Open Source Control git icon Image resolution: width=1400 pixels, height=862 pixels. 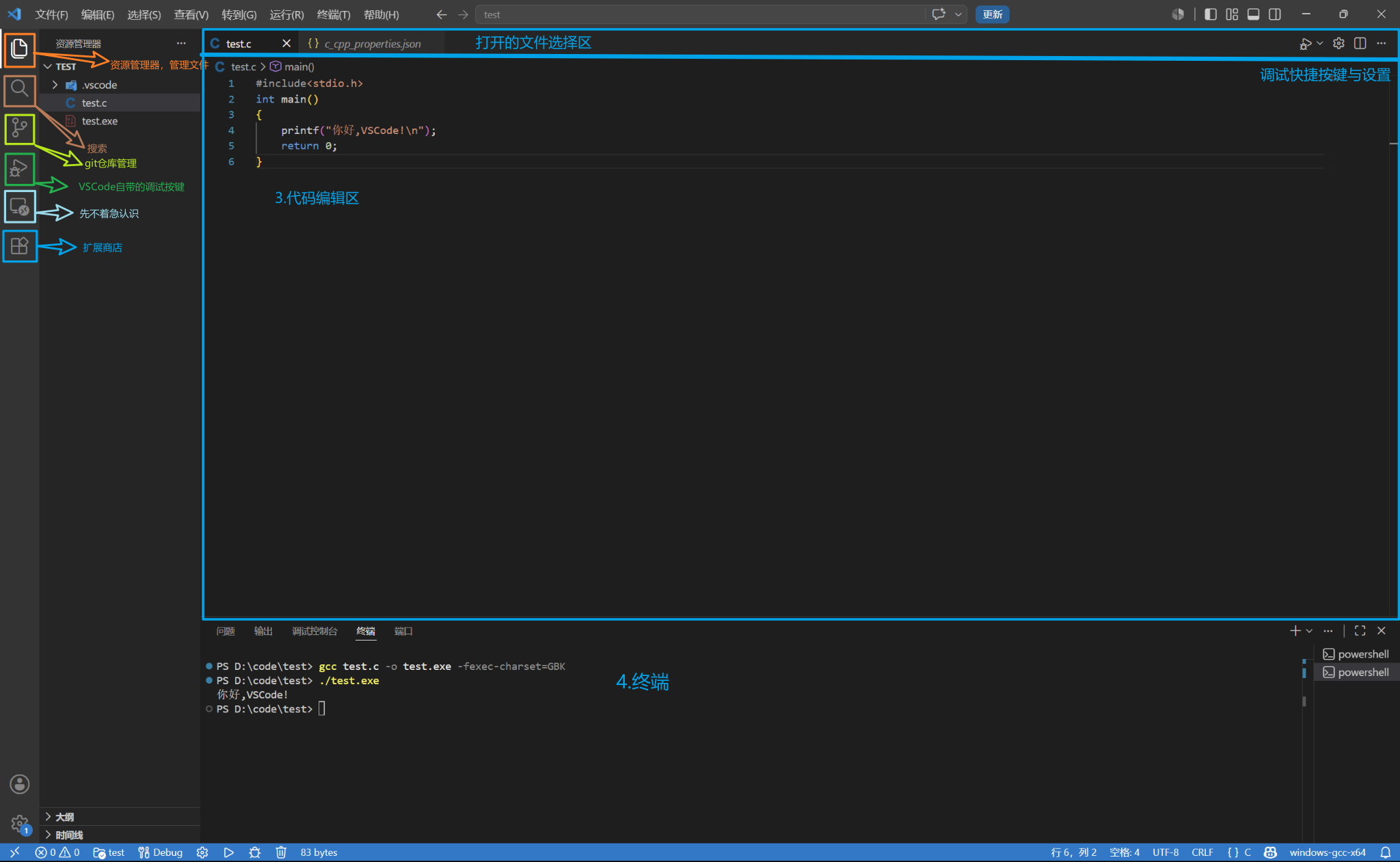click(x=19, y=129)
